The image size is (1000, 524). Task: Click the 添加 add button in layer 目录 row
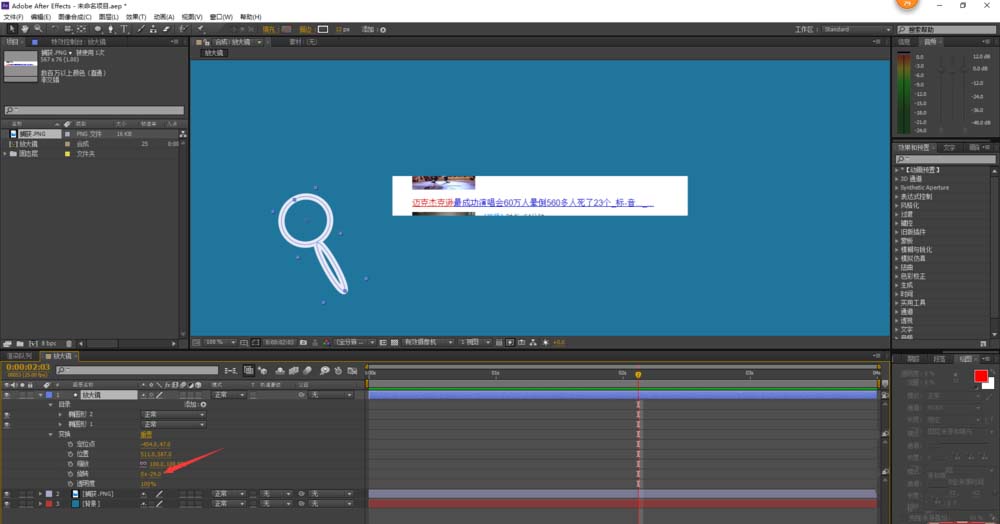(x=203, y=404)
